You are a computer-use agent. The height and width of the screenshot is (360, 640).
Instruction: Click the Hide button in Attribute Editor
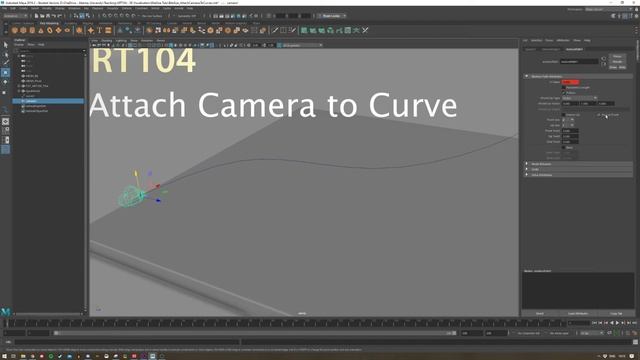[x=622, y=67]
